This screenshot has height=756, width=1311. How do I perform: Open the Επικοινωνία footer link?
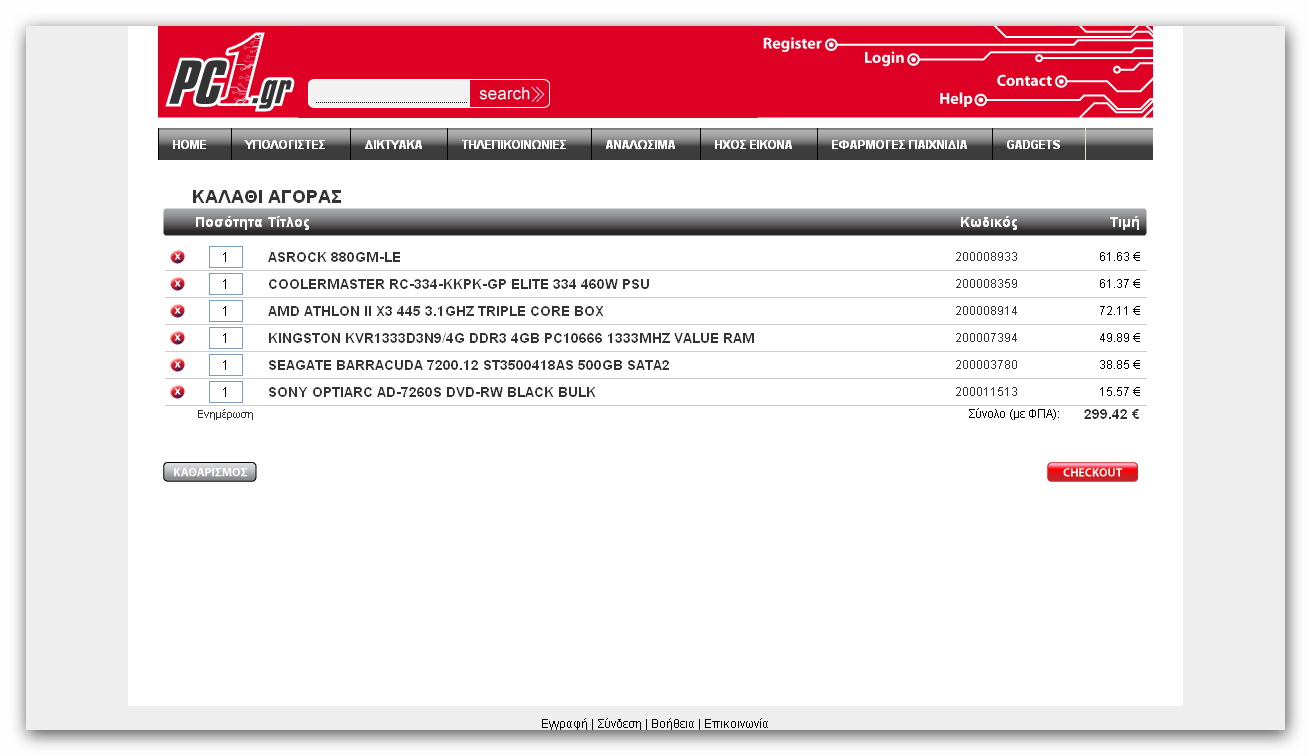point(736,723)
